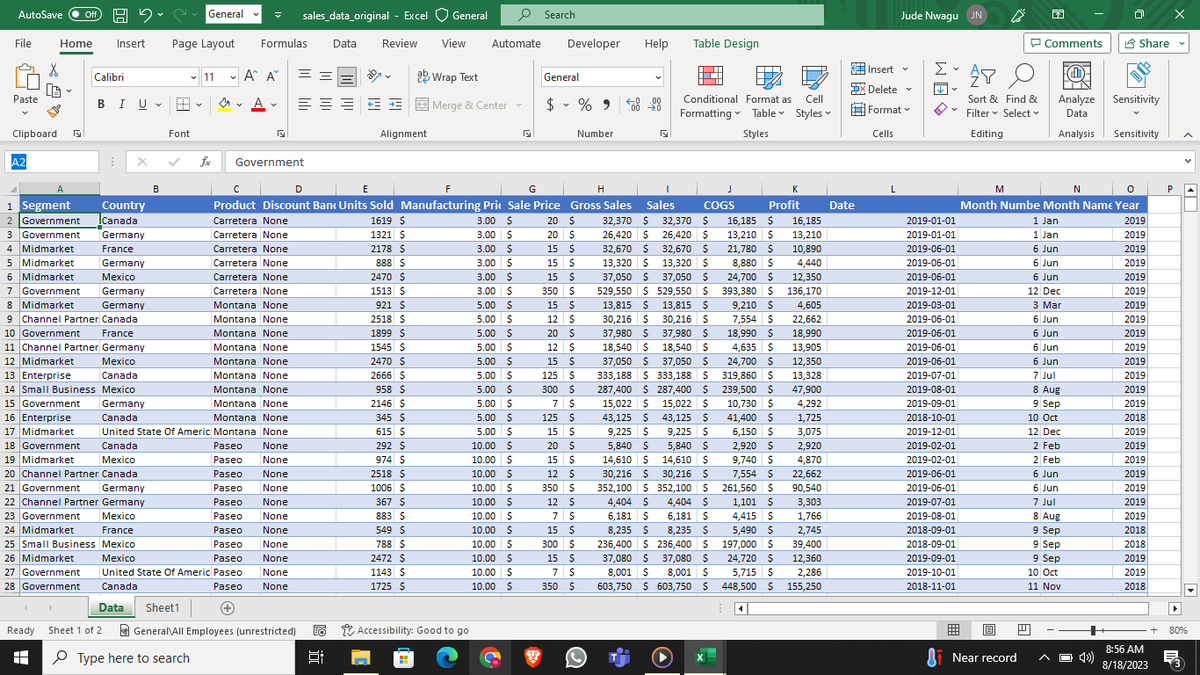Open the General number format dropdown
This screenshot has height=675, width=1200.
tap(658, 77)
